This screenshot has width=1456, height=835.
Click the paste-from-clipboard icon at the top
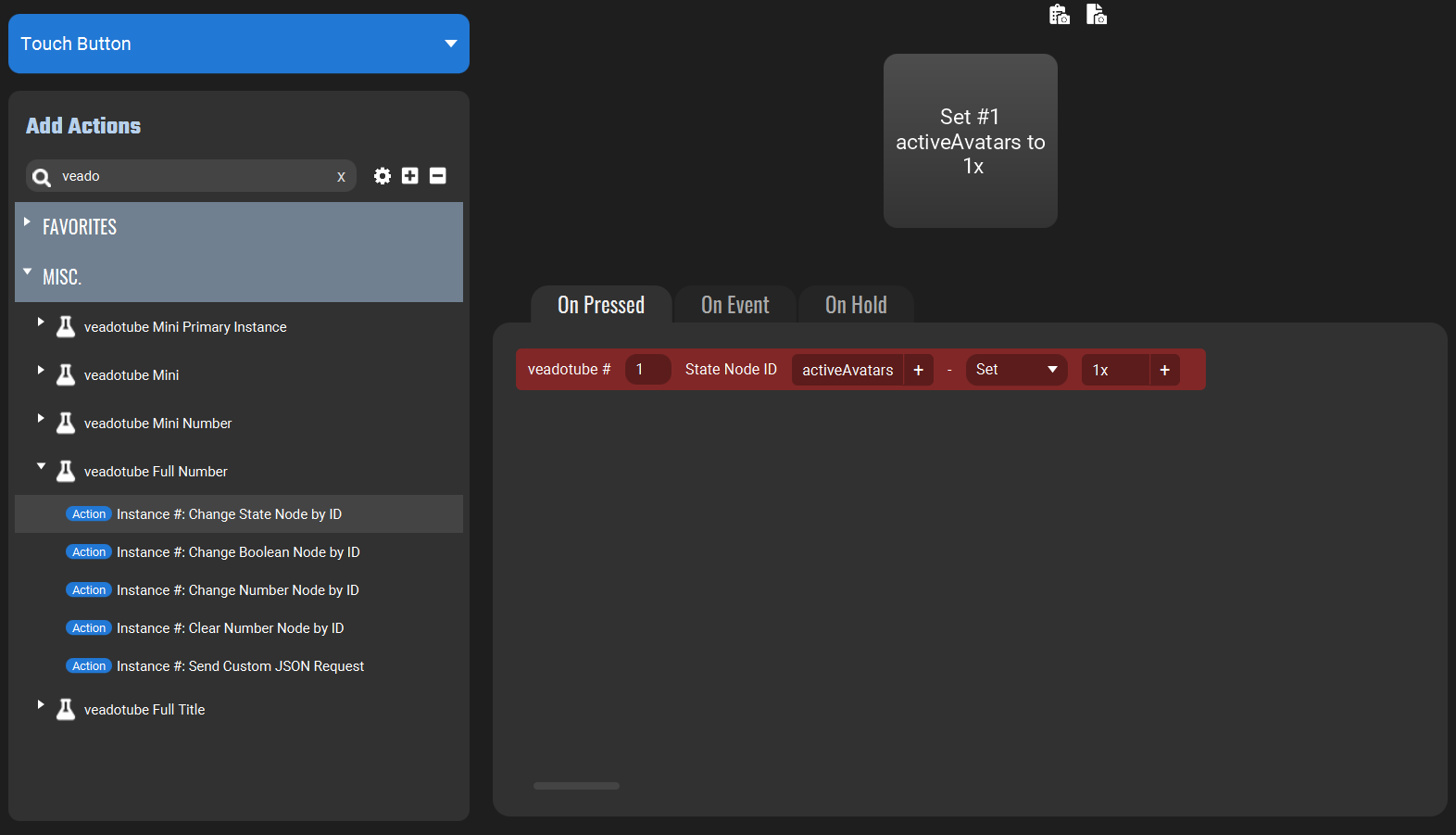pos(1060,14)
